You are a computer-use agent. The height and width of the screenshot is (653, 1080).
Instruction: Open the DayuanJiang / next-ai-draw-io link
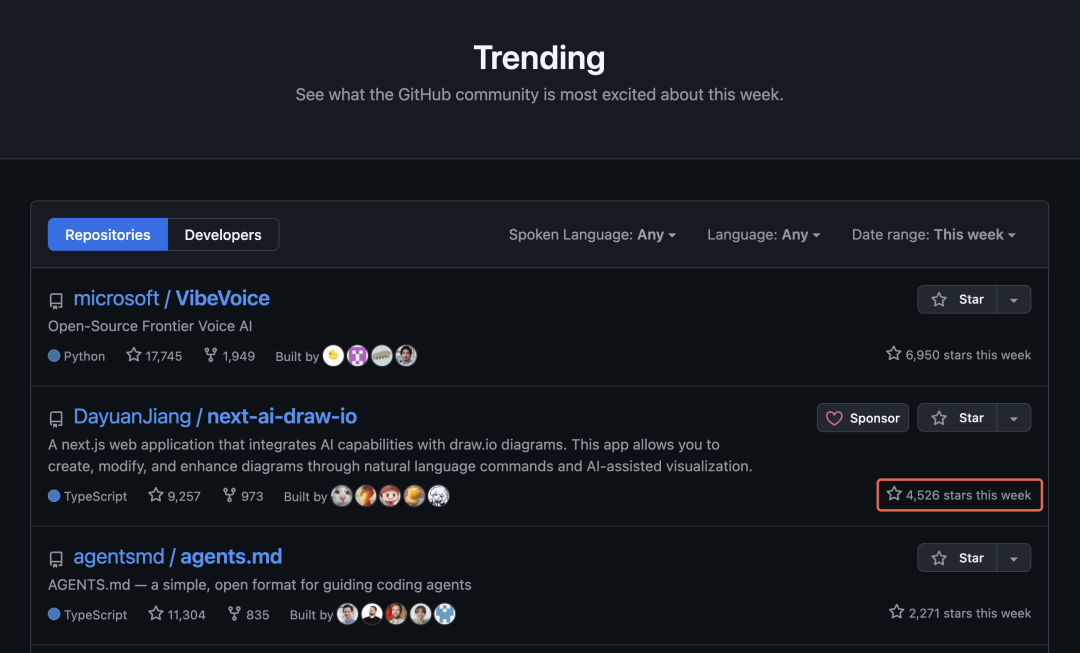click(215, 417)
